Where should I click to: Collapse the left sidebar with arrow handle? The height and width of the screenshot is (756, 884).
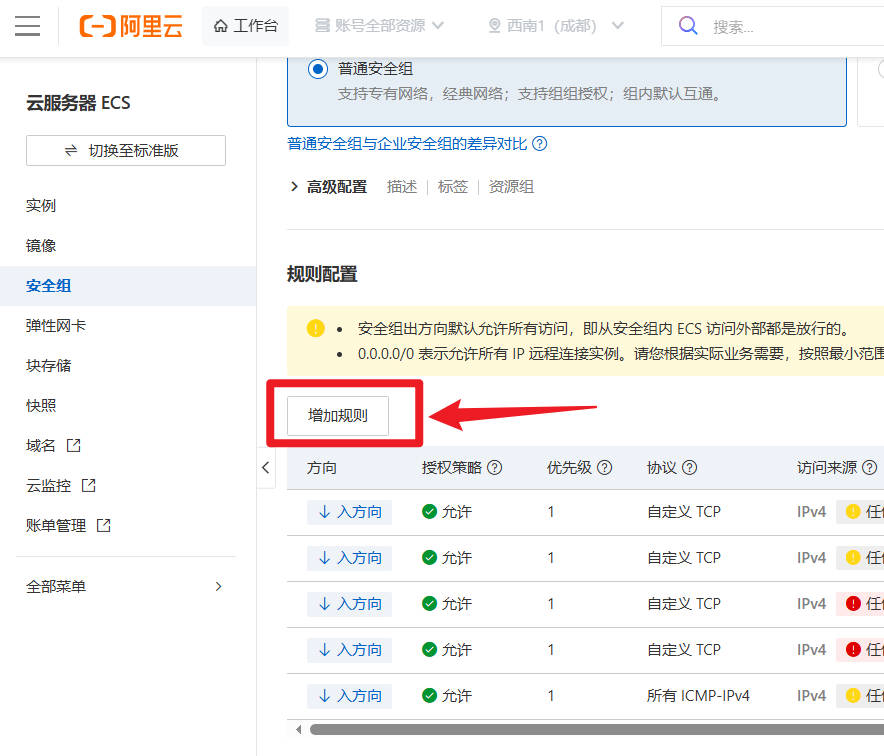[266, 467]
